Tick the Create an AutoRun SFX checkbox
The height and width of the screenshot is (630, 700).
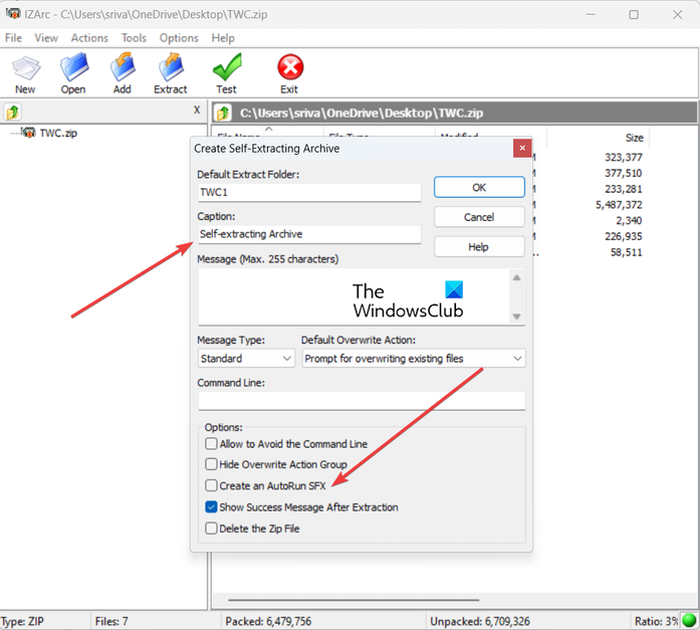click(x=211, y=485)
